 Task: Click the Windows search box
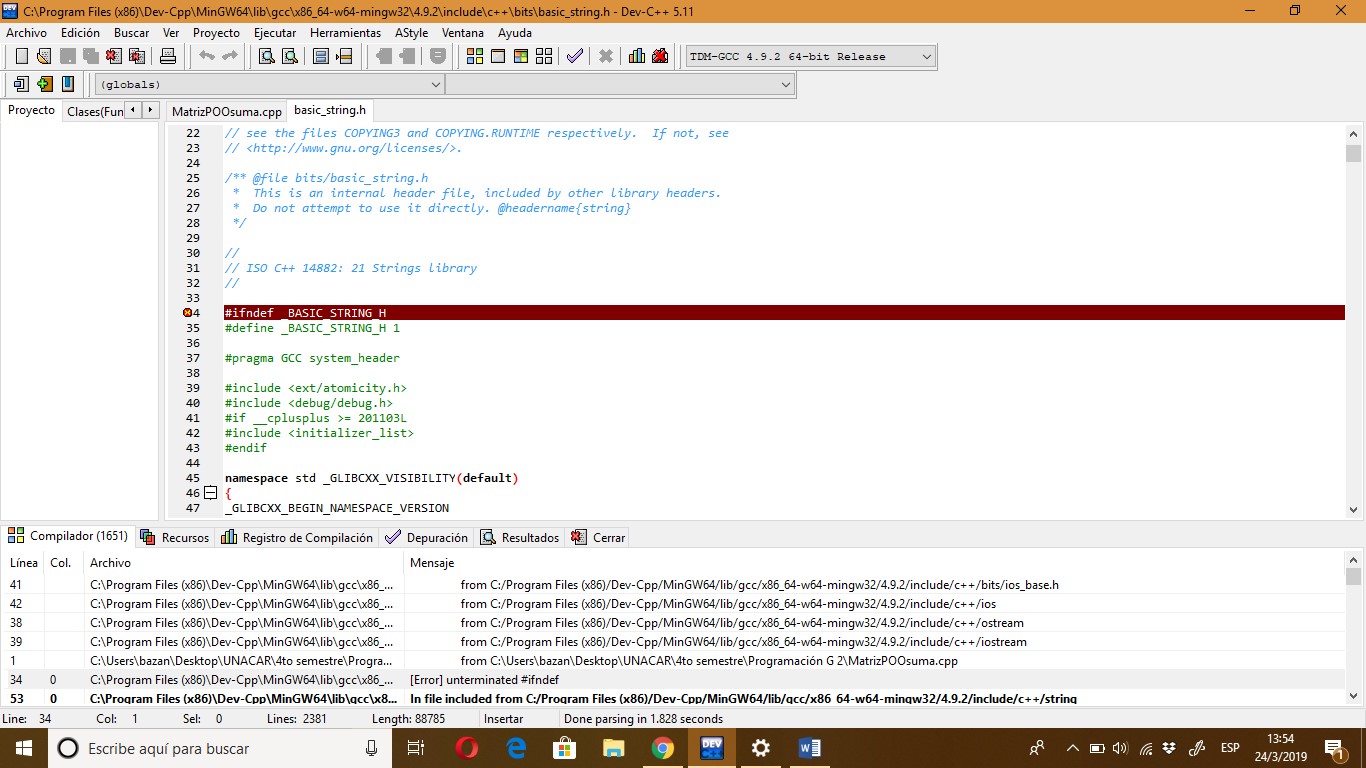(220, 748)
